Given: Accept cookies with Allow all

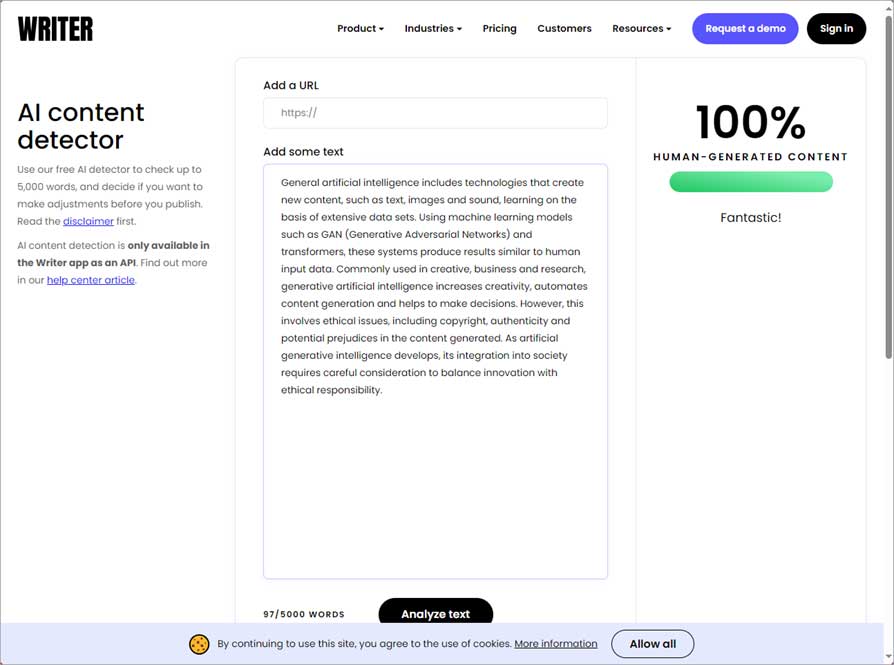Looking at the screenshot, I should [x=652, y=644].
